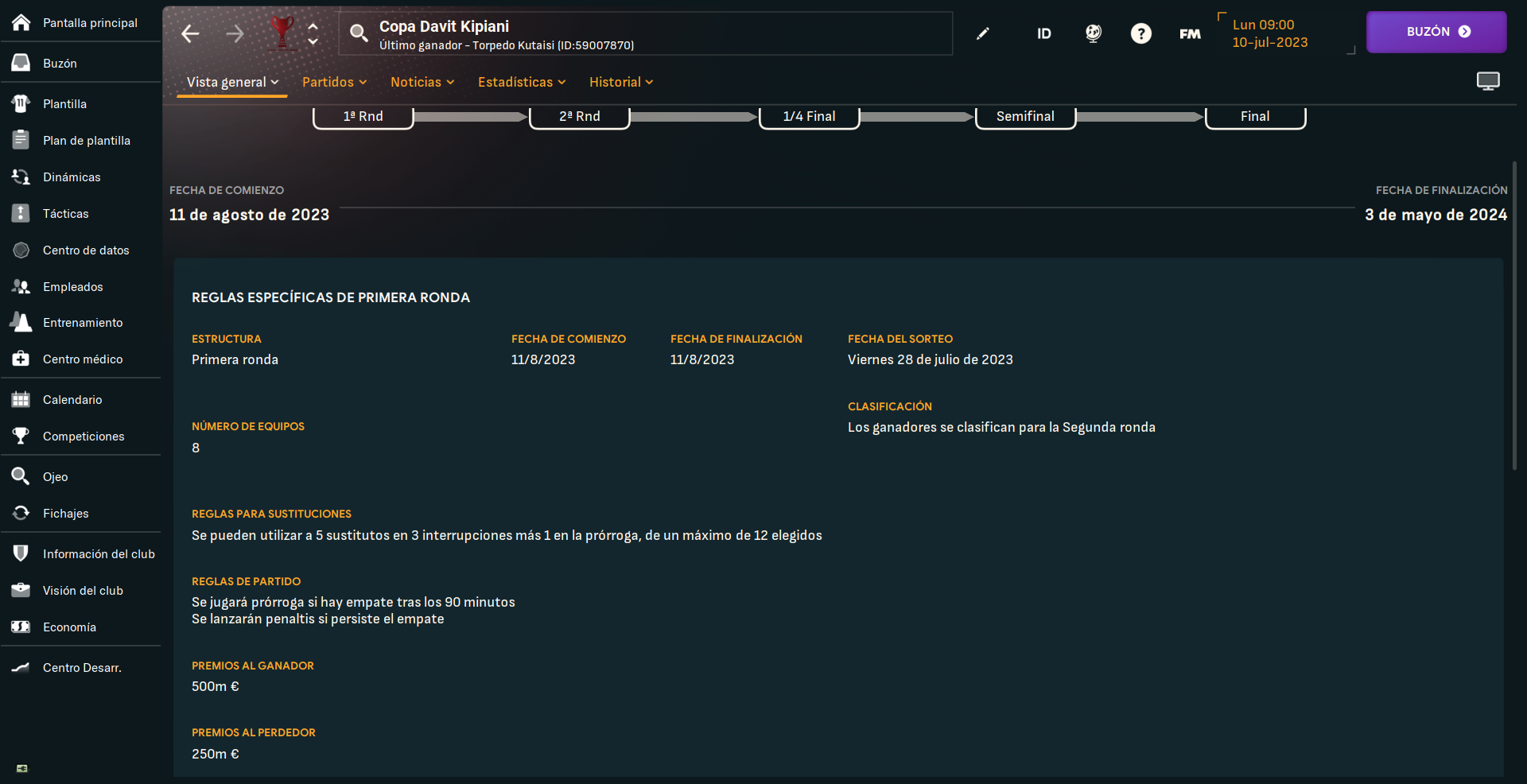The height and width of the screenshot is (784, 1527).
Task: Go back with the left arrow
Action: coord(190,33)
